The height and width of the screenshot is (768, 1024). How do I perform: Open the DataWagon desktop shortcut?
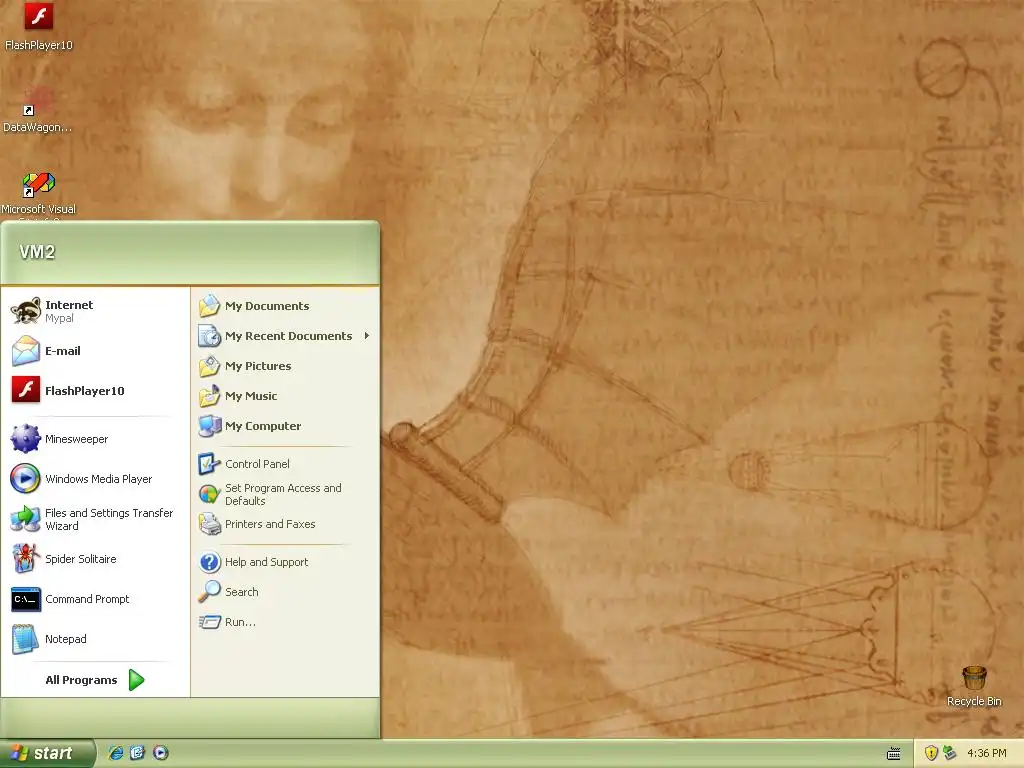[x=38, y=109]
